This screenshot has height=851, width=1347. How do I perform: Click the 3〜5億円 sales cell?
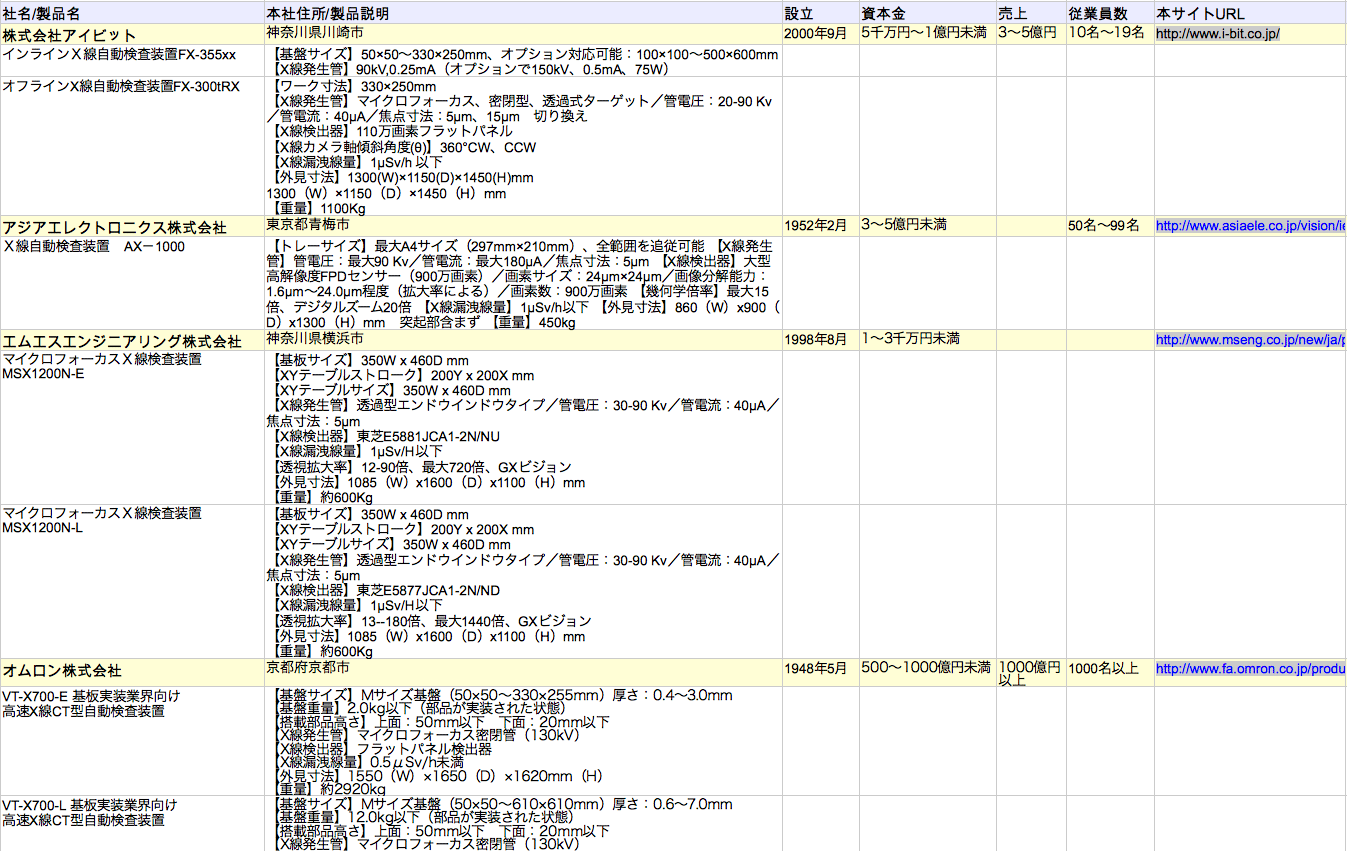1031,35
